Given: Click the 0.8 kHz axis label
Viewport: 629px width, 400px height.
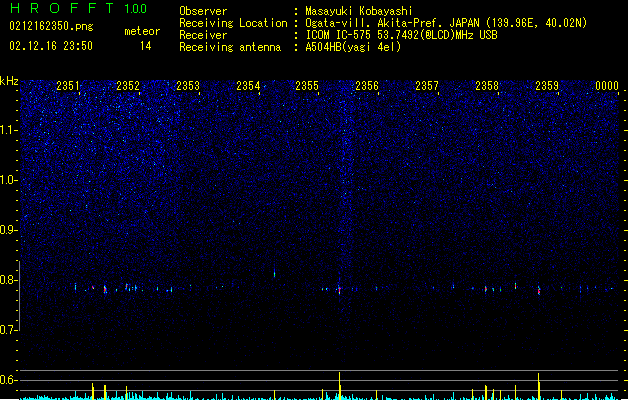Looking at the screenshot, I should pos(8,280).
